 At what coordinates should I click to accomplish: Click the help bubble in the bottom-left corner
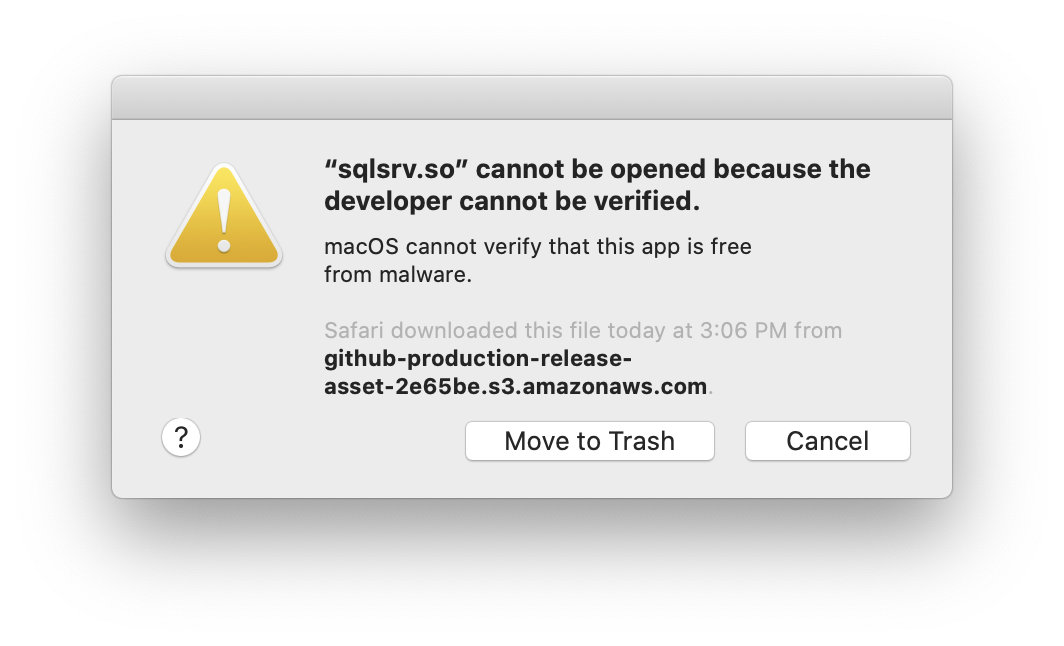click(180, 437)
